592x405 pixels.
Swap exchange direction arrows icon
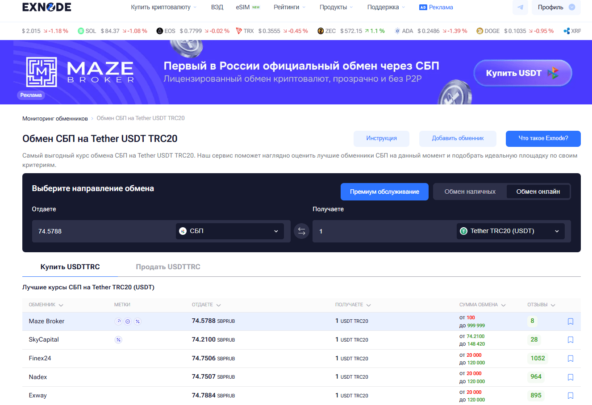coord(301,231)
